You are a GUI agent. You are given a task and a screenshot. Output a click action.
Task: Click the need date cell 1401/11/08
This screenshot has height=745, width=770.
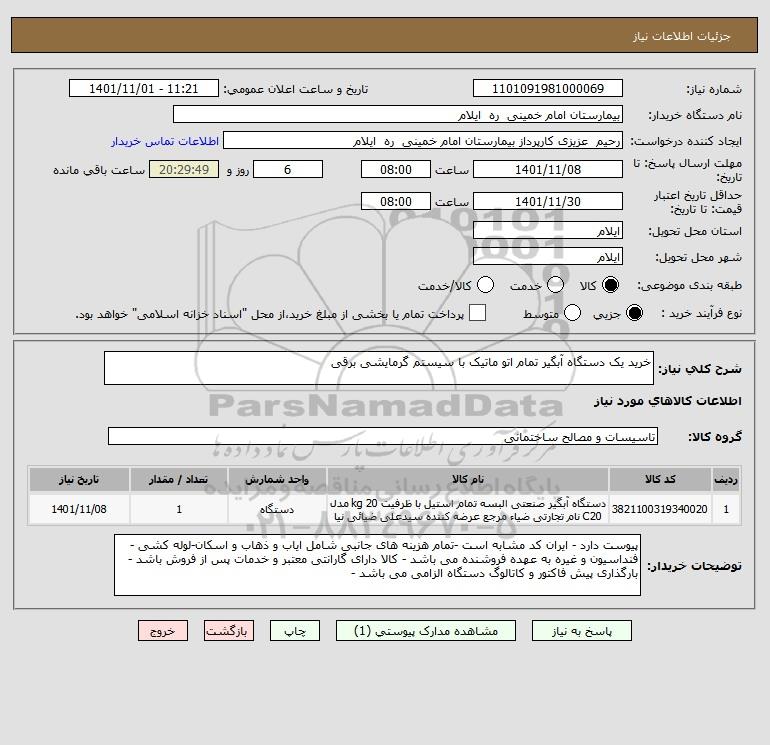click(79, 509)
